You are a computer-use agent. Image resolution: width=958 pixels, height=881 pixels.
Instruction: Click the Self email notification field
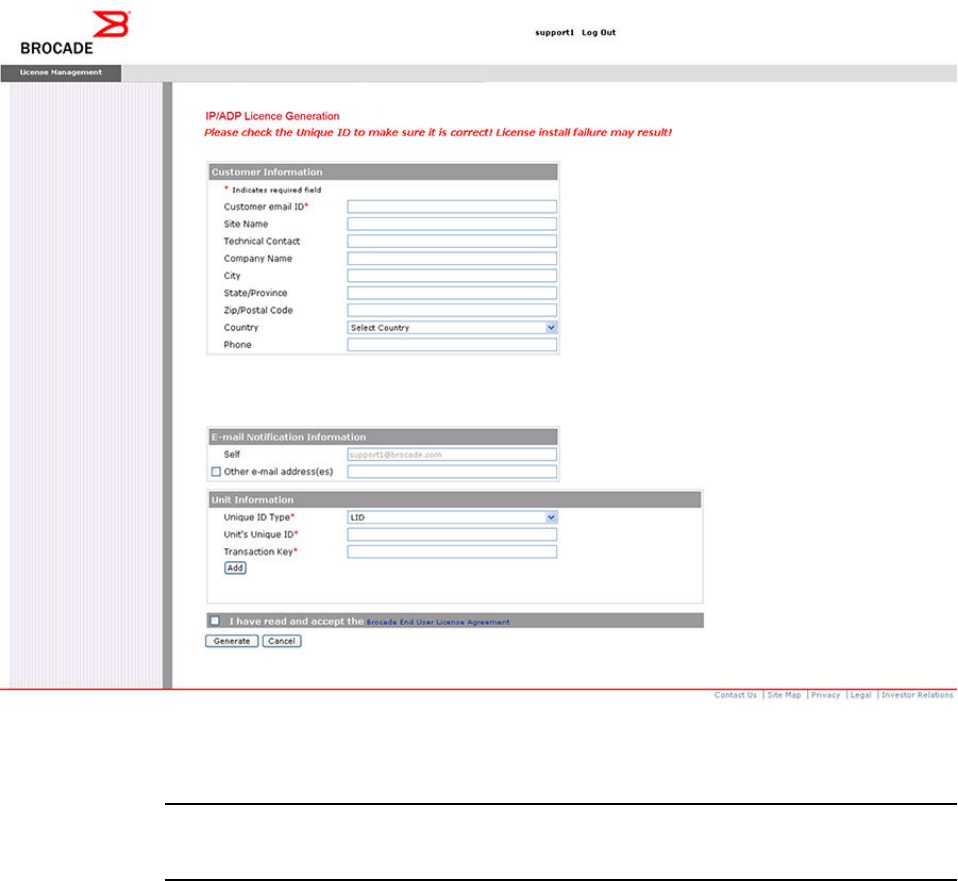452,455
